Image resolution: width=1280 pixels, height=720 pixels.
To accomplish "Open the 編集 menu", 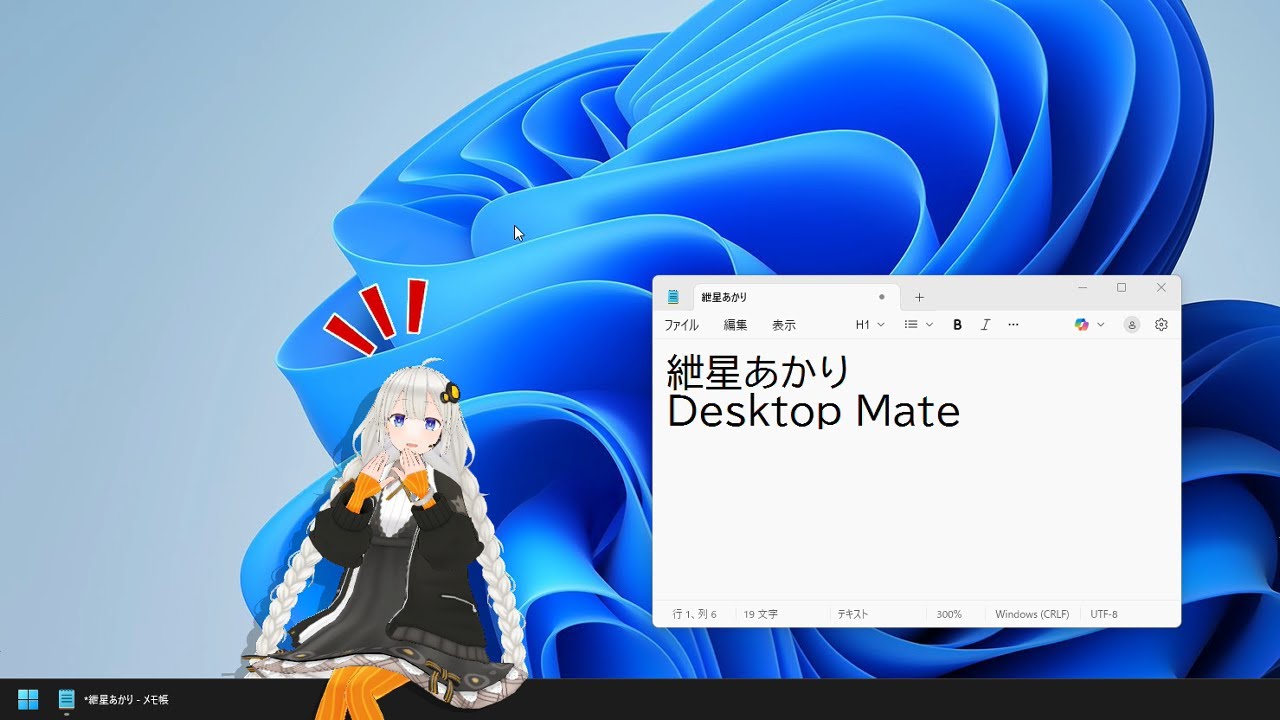I will coord(735,325).
